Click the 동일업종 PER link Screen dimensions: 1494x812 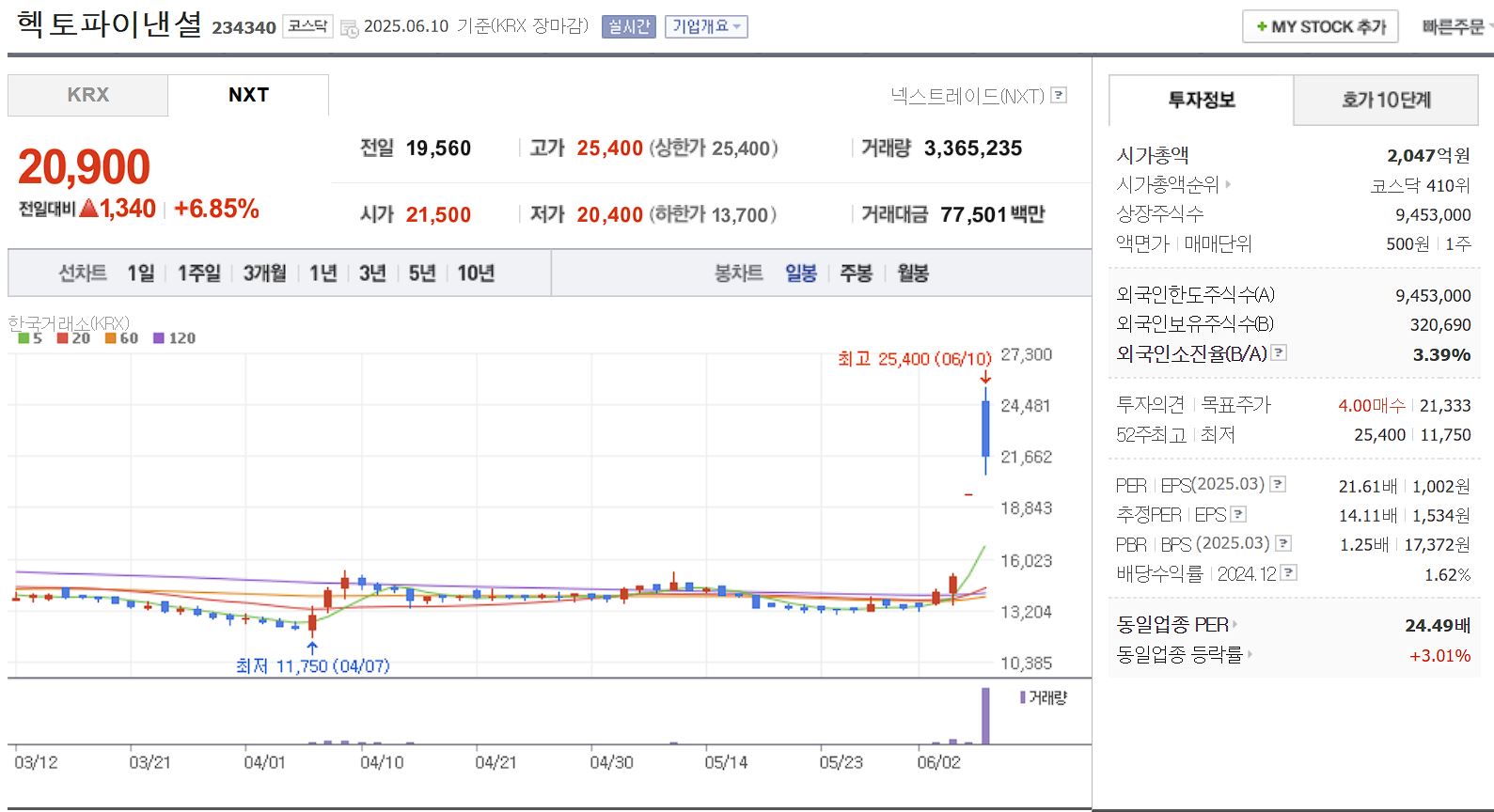point(1172,624)
